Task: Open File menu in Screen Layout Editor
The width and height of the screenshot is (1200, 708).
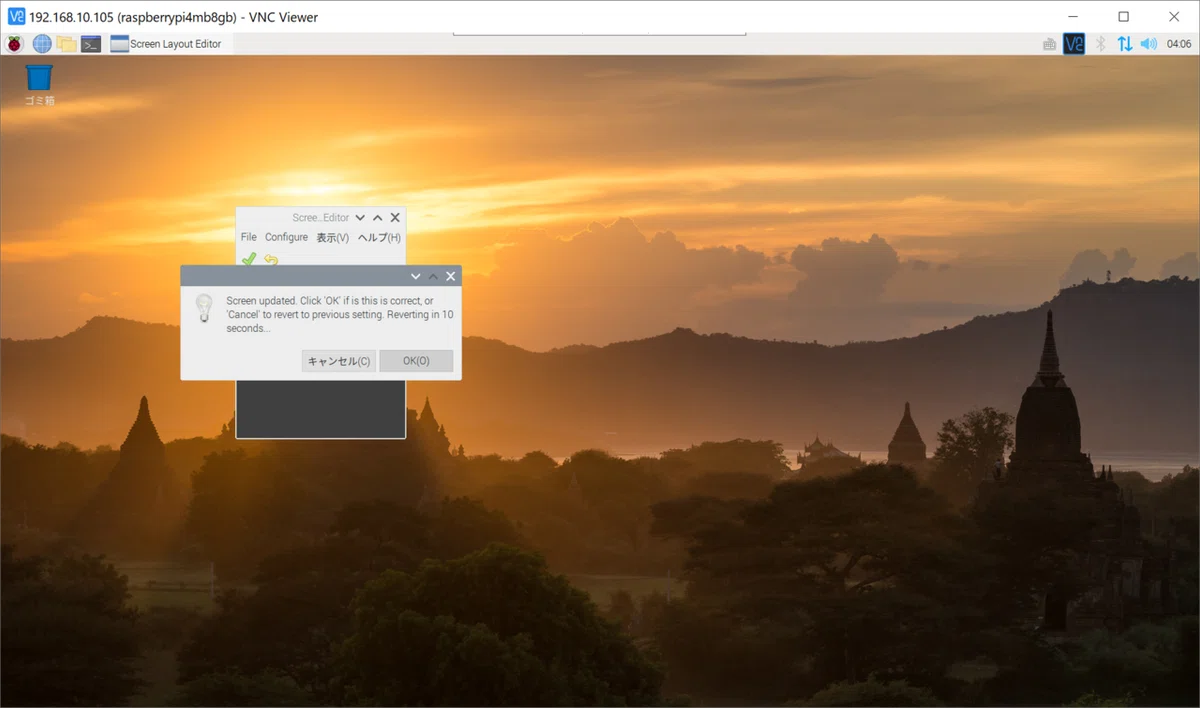Action: [248, 237]
